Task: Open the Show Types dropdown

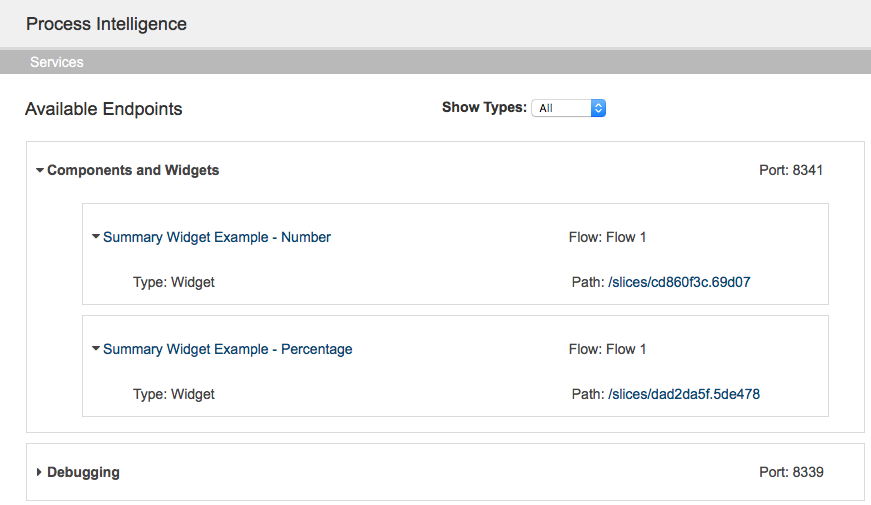Action: click(x=568, y=108)
